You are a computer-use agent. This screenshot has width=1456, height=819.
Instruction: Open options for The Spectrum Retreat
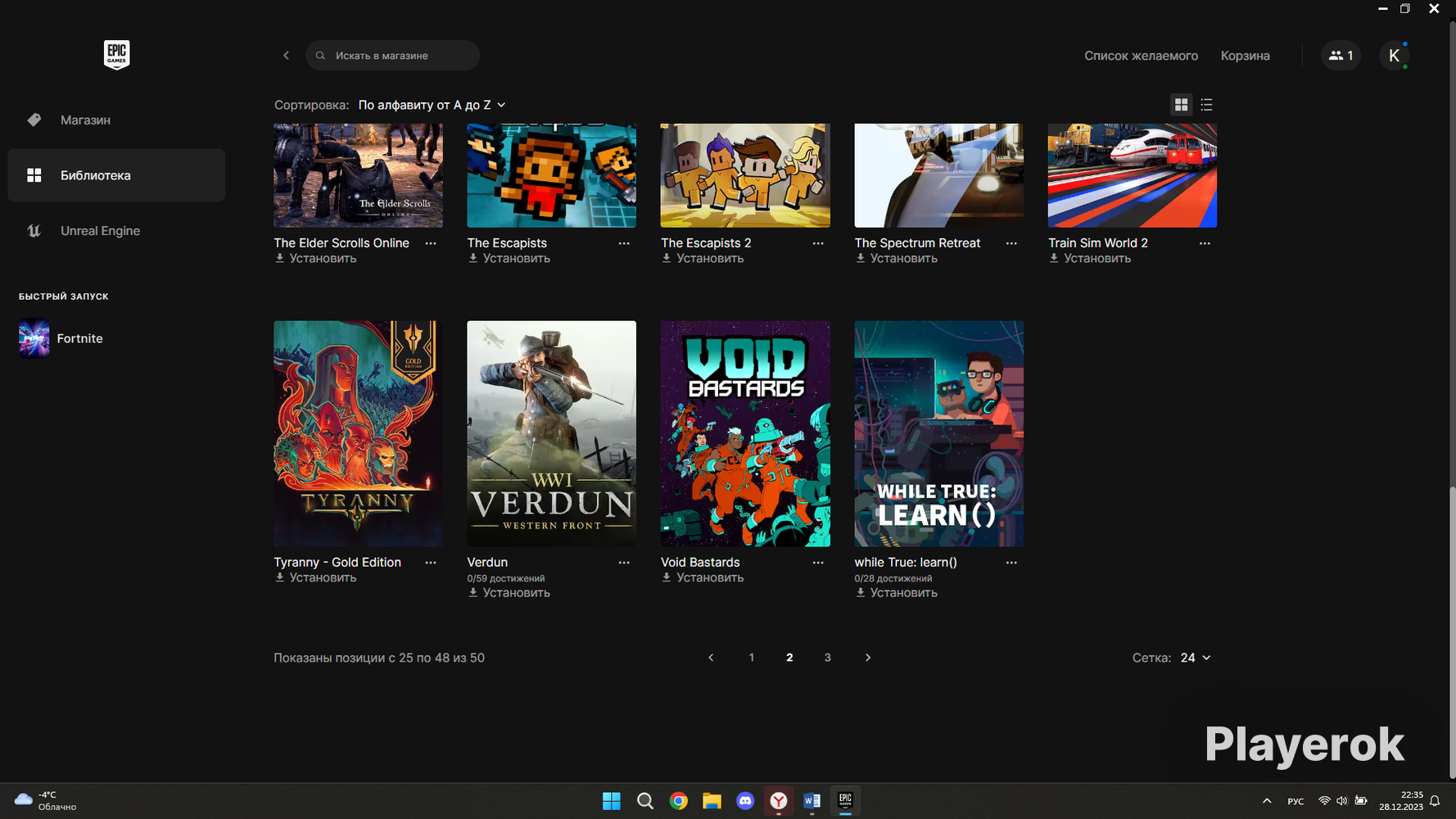pyautogui.click(x=1011, y=243)
